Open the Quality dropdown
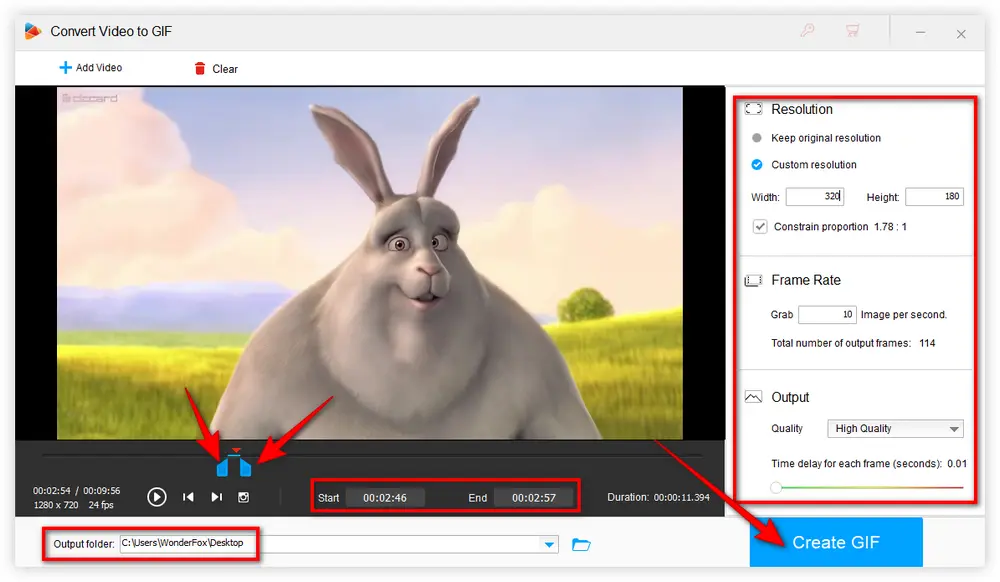Image resolution: width=1000 pixels, height=582 pixels. click(x=895, y=428)
